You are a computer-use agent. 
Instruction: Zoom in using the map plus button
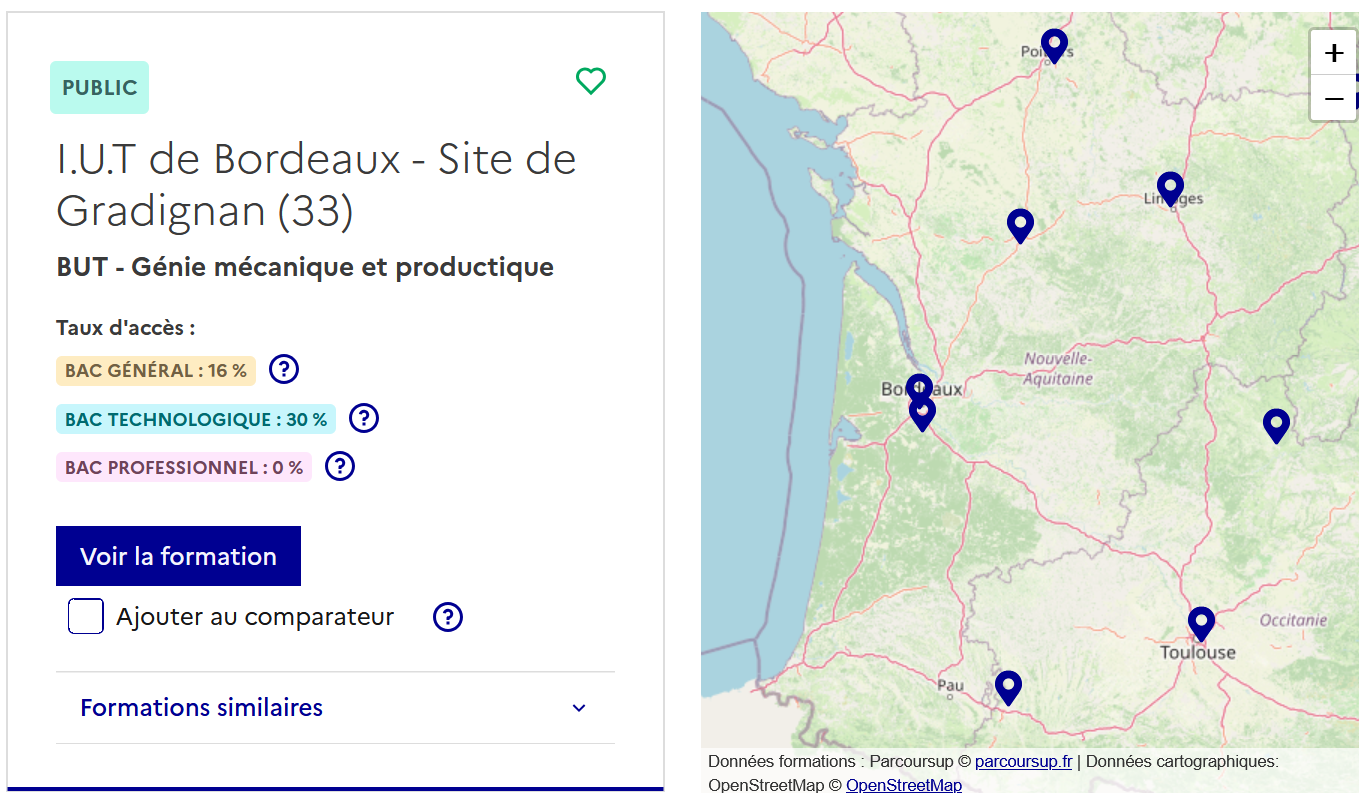(x=1333, y=53)
